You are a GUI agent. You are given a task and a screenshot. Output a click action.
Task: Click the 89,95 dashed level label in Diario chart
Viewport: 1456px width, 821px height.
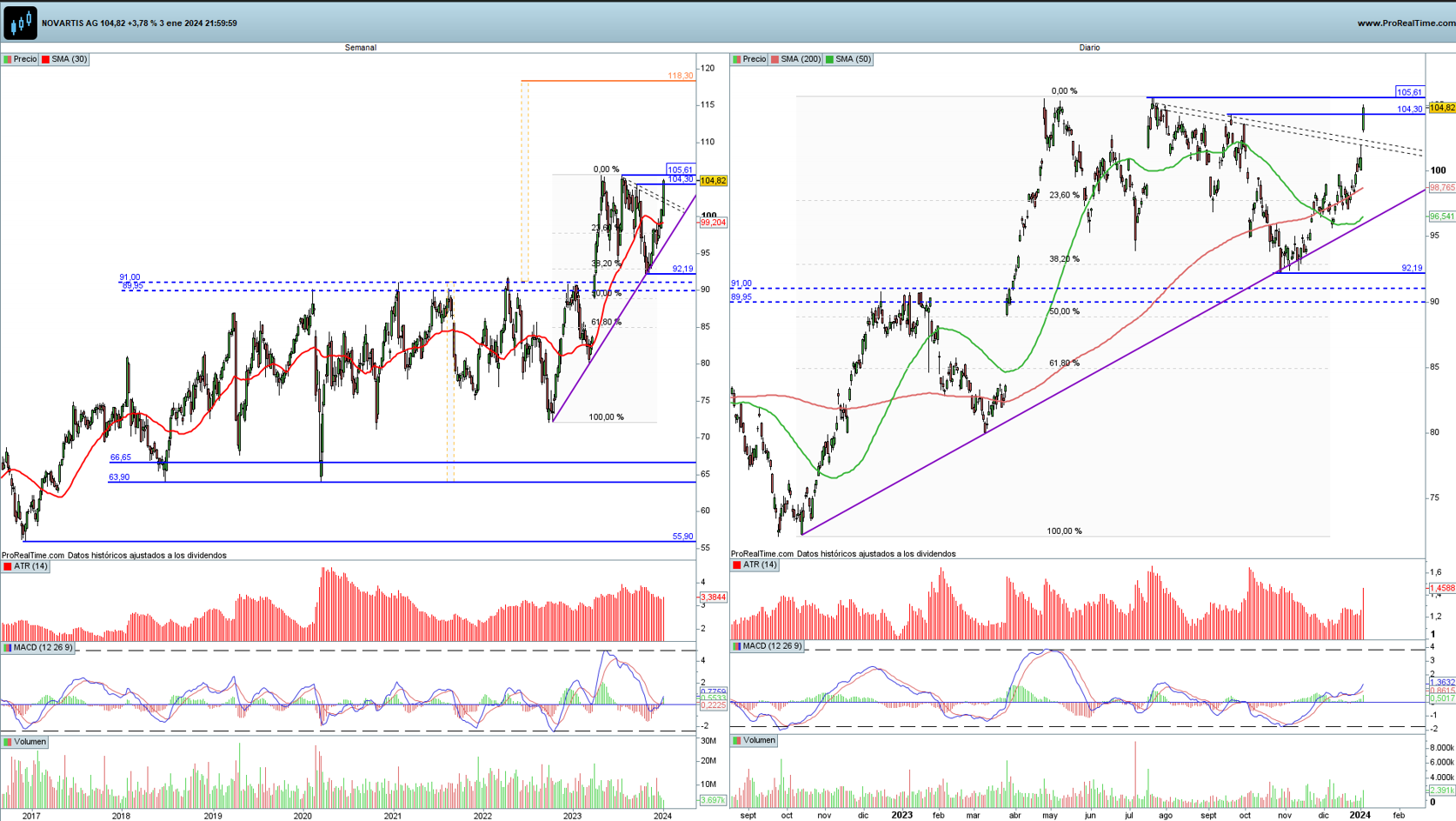click(x=741, y=297)
